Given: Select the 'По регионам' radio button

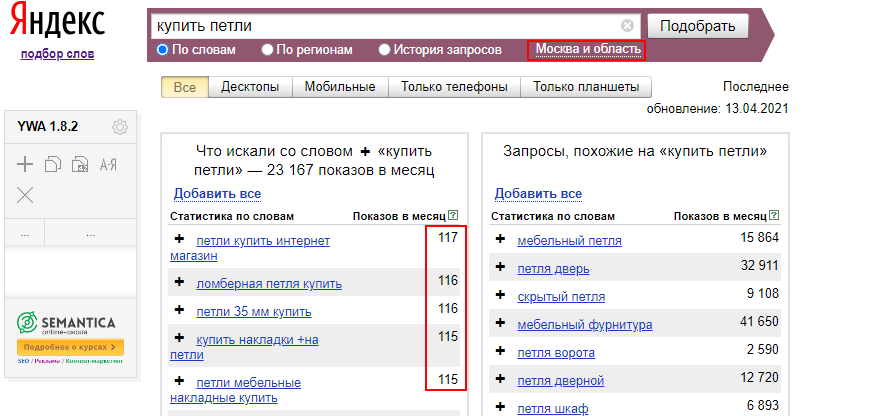Looking at the screenshot, I should click(x=267, y=49).
